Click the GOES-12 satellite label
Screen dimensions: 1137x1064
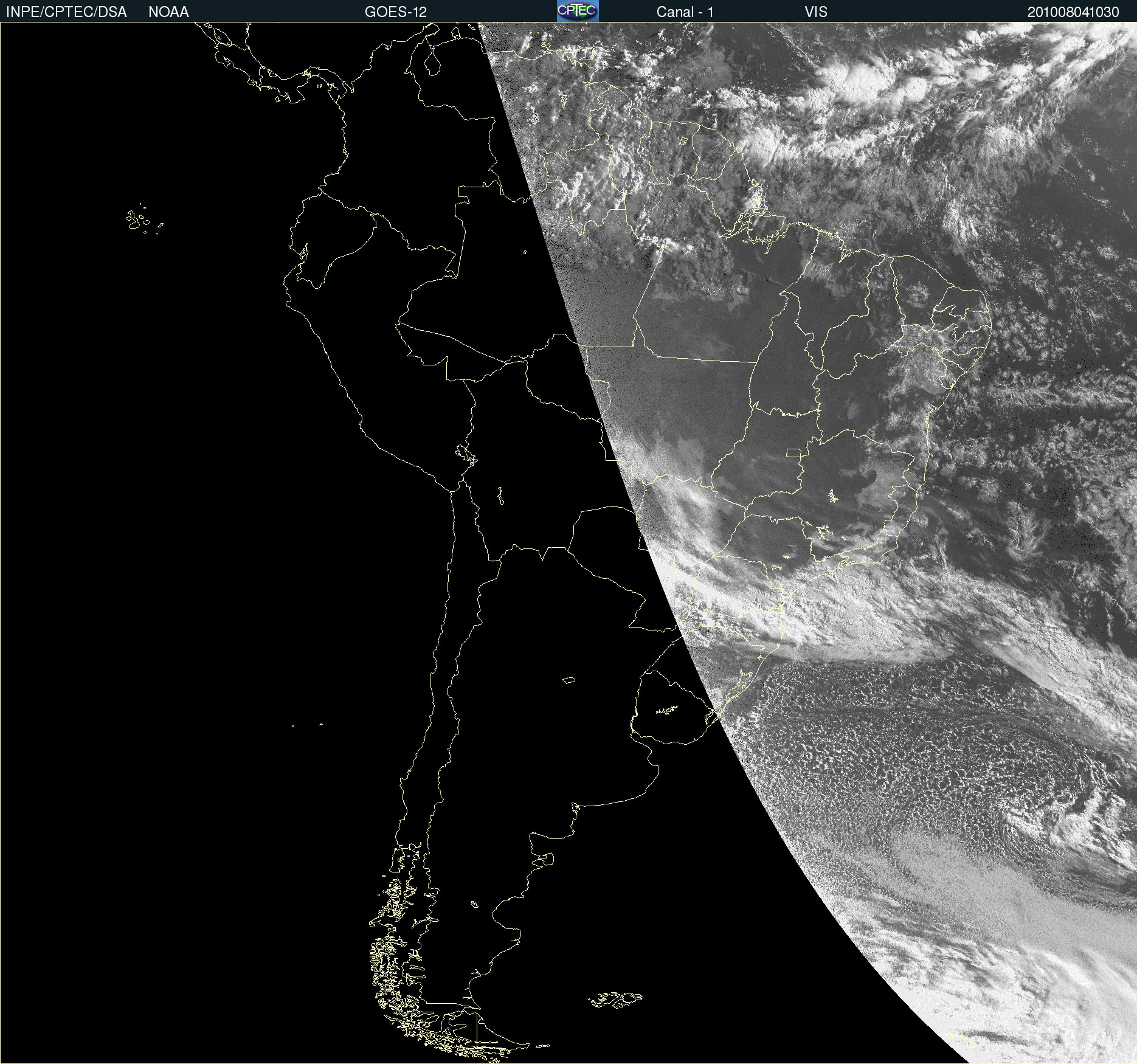point(396,12)
